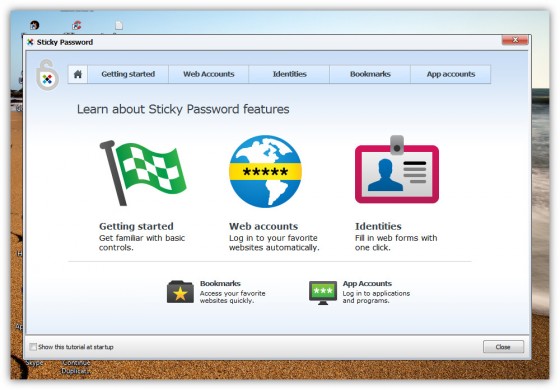Click the Bookmarks star folder icon
The width and height of the screenshot is (560, 390).
pos(180,292)
